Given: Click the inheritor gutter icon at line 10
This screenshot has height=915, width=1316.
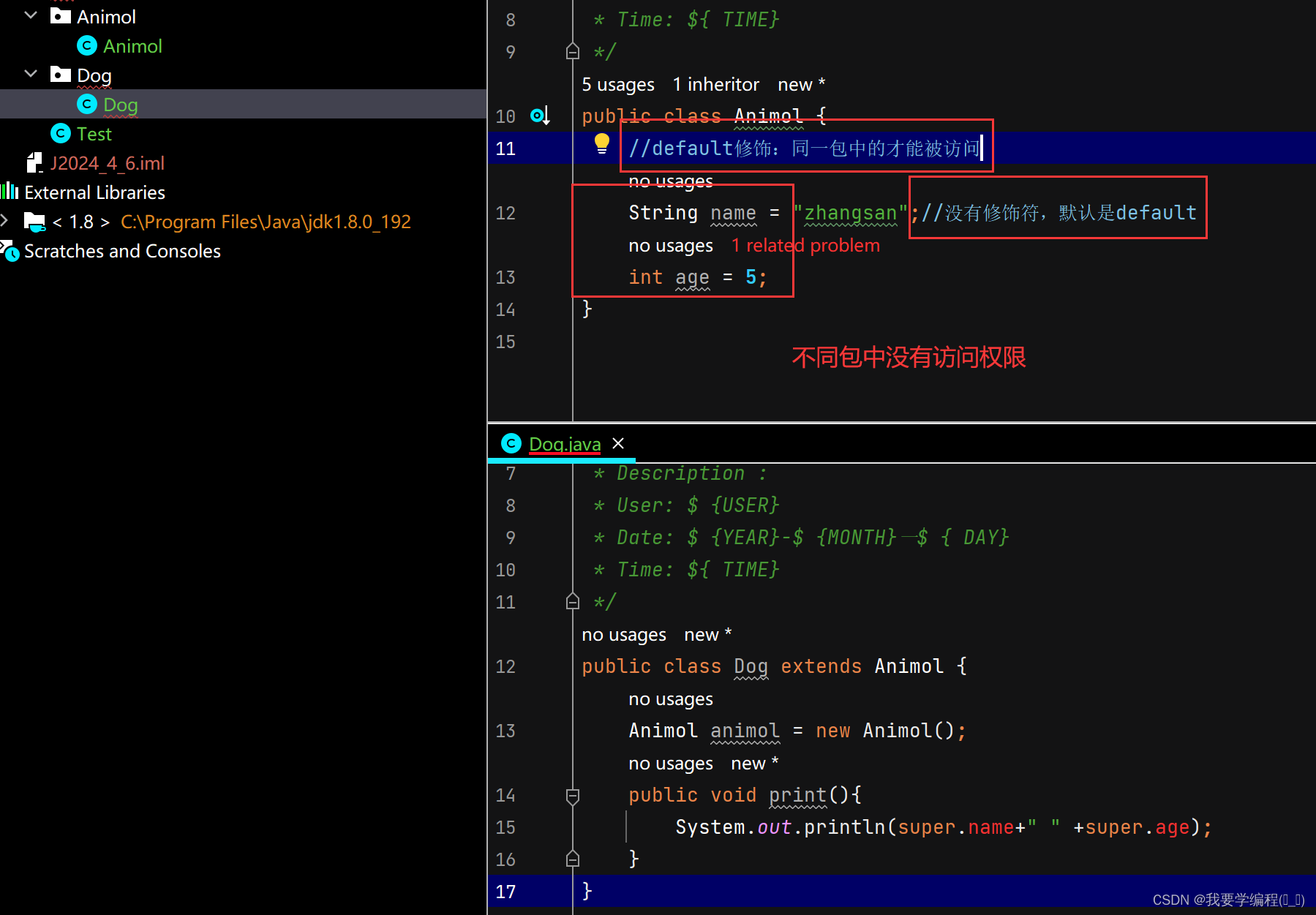Looking at the screenshot, I should [x=540, y=116].
